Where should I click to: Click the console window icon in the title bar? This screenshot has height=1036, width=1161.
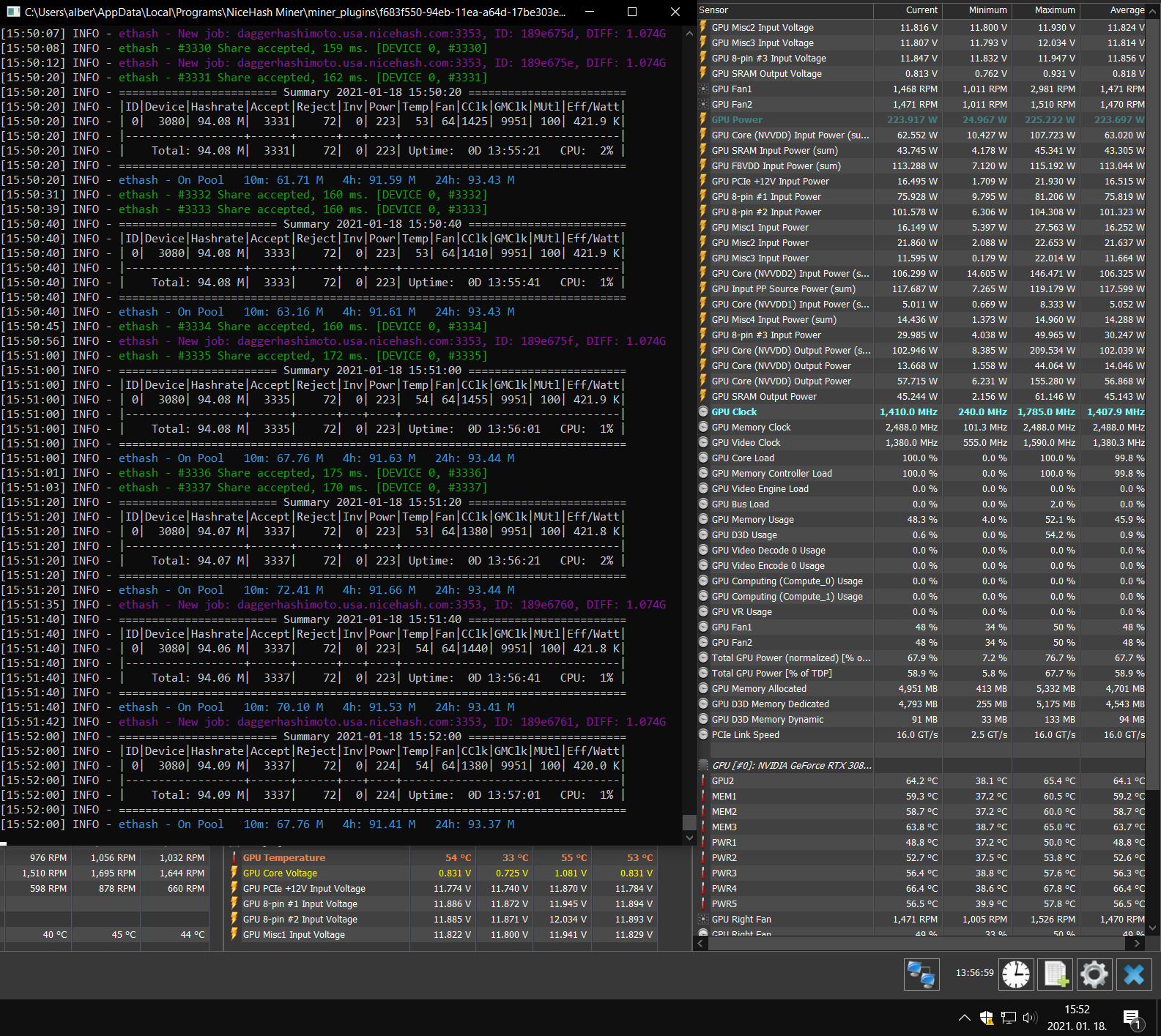point(13,12)
